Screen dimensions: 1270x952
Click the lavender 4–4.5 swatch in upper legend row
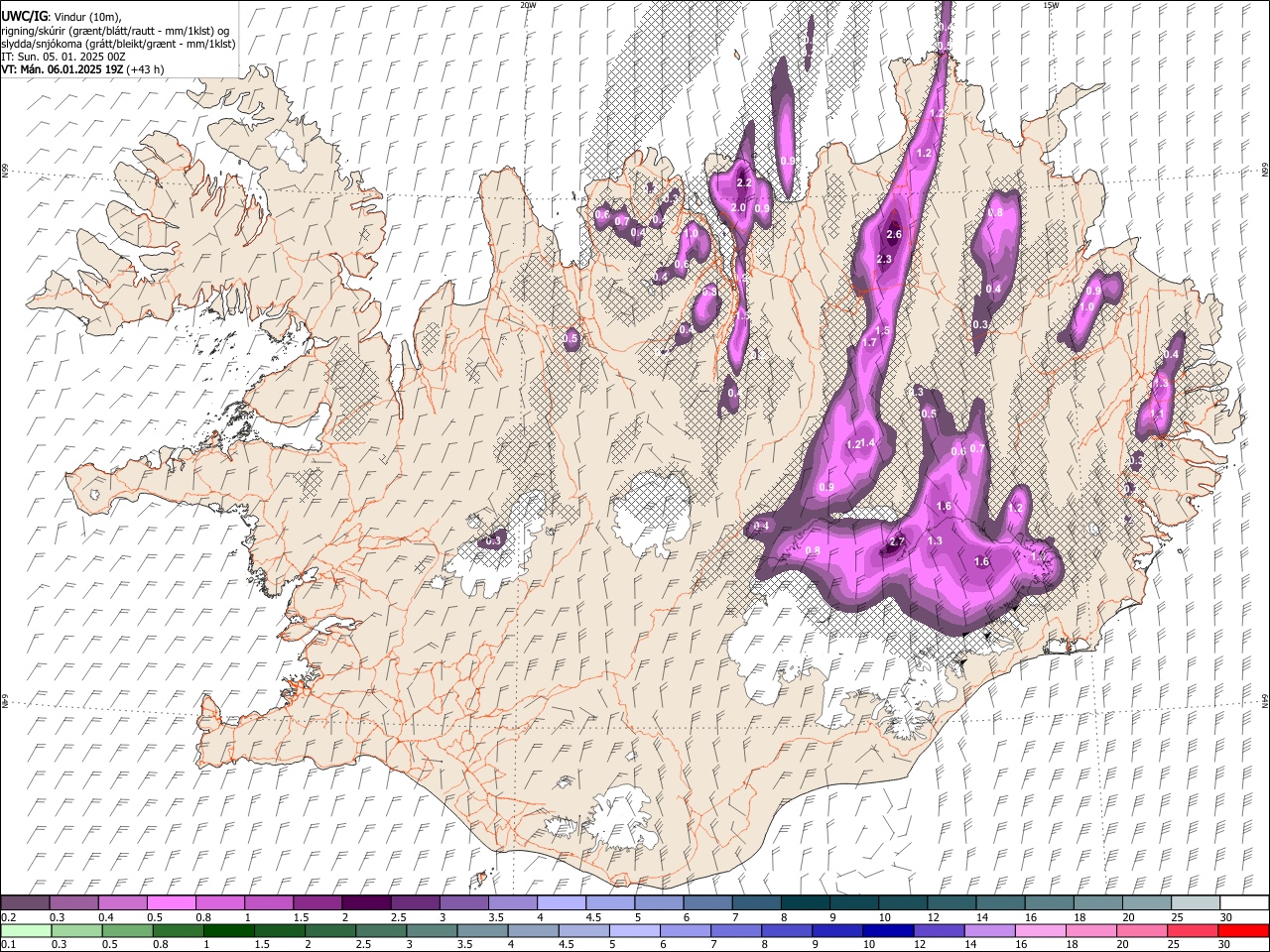[x=560, y=903]
